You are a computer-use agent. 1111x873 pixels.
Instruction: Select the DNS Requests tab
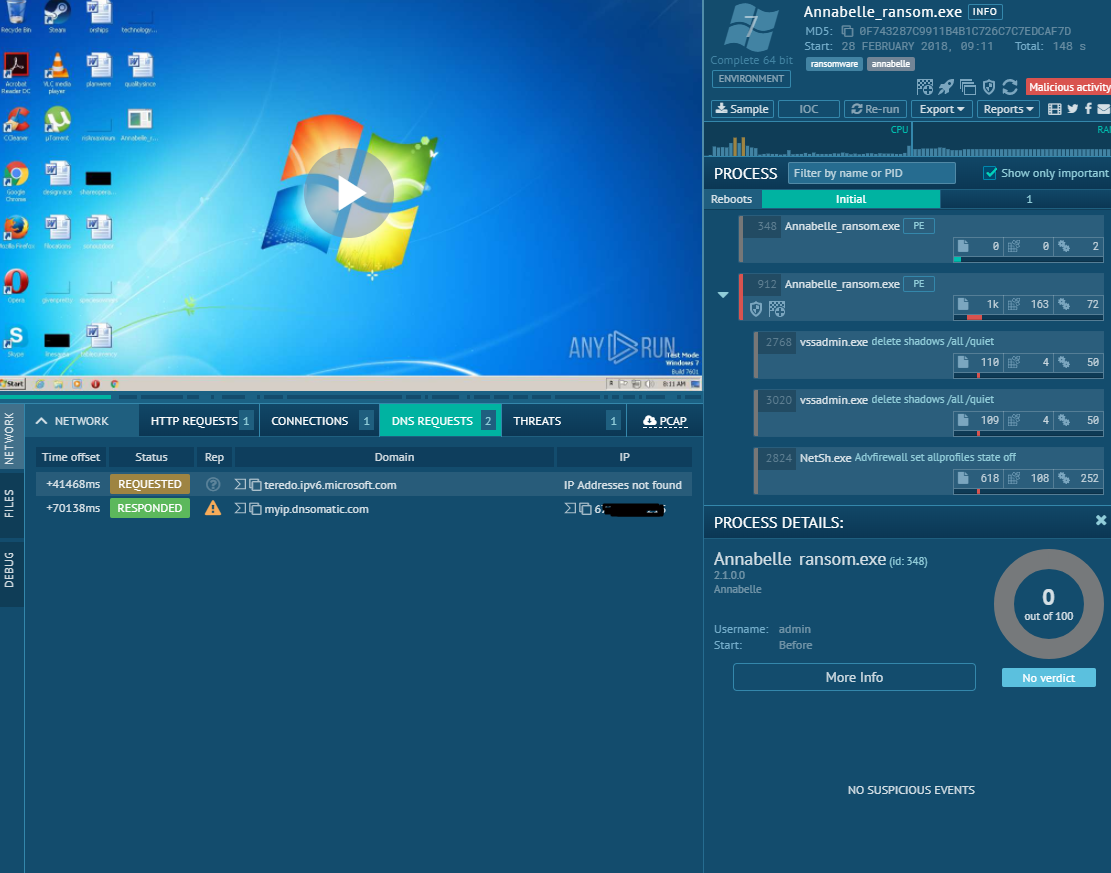click(x=440, y=421)
